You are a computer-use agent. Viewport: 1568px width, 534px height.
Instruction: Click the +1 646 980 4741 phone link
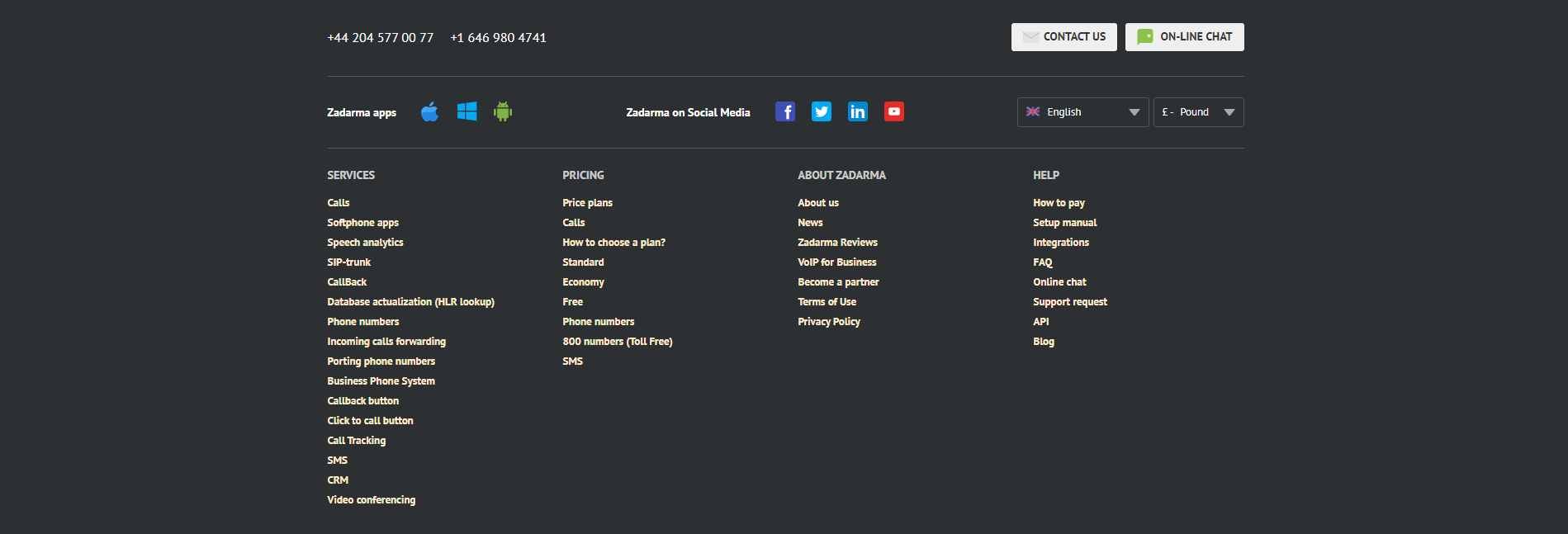498,38
